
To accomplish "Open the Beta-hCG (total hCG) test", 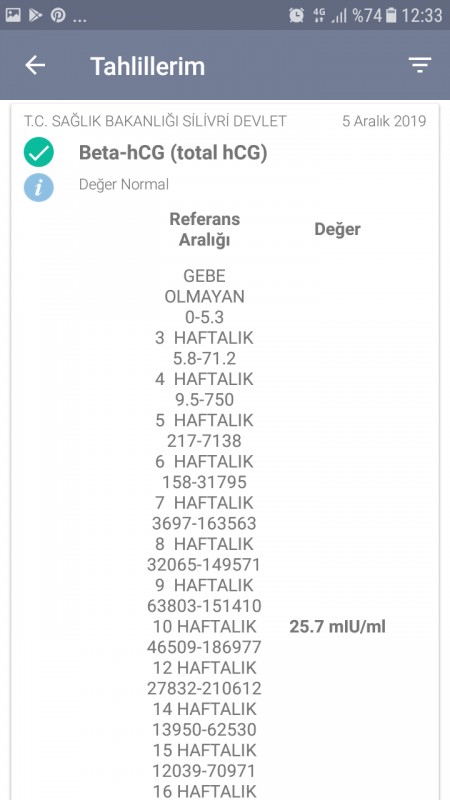I will point(173,153).
